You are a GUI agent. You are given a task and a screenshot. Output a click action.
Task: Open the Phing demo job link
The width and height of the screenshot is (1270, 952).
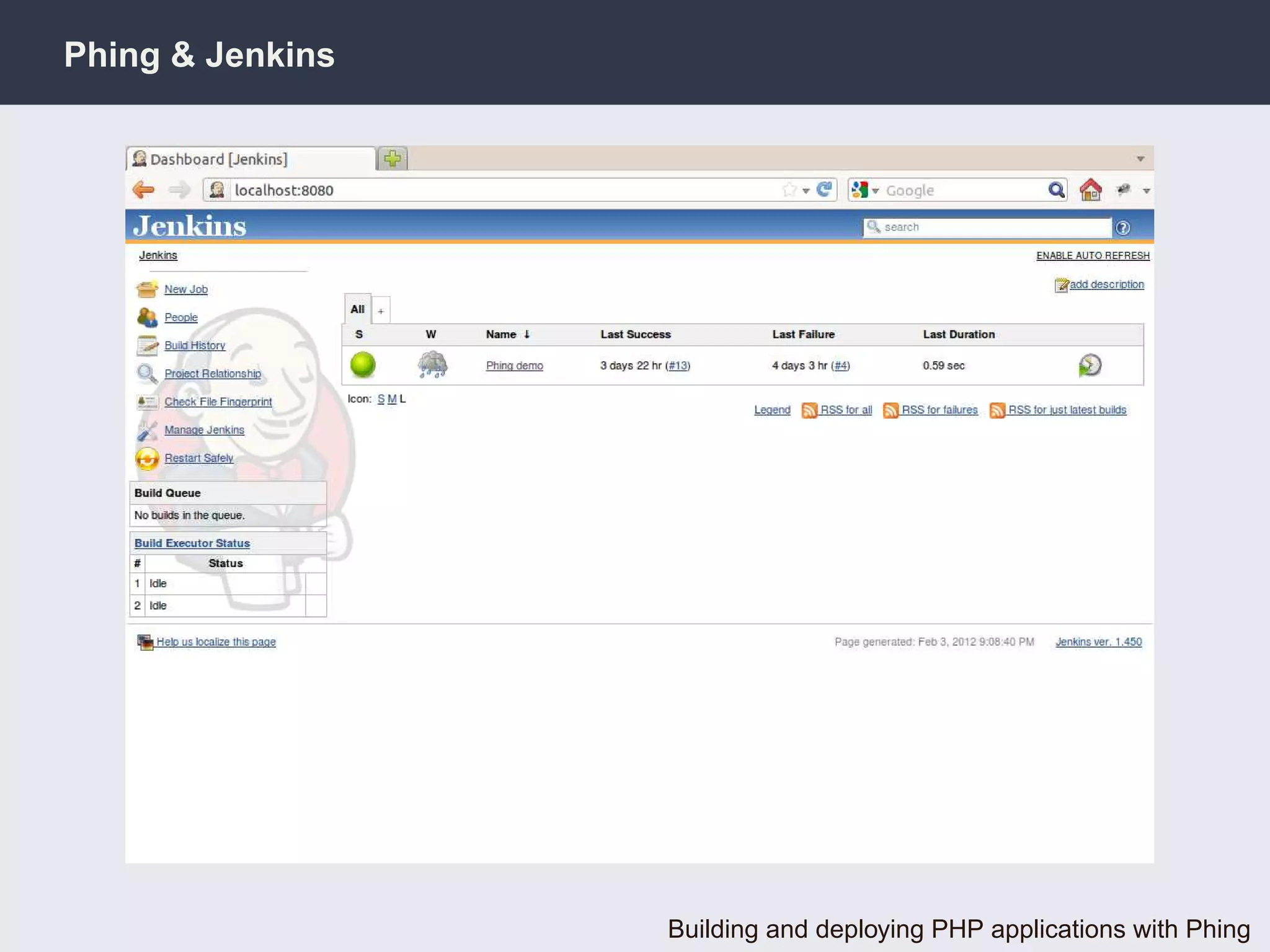pyautogui.click(x=514, y=366)
